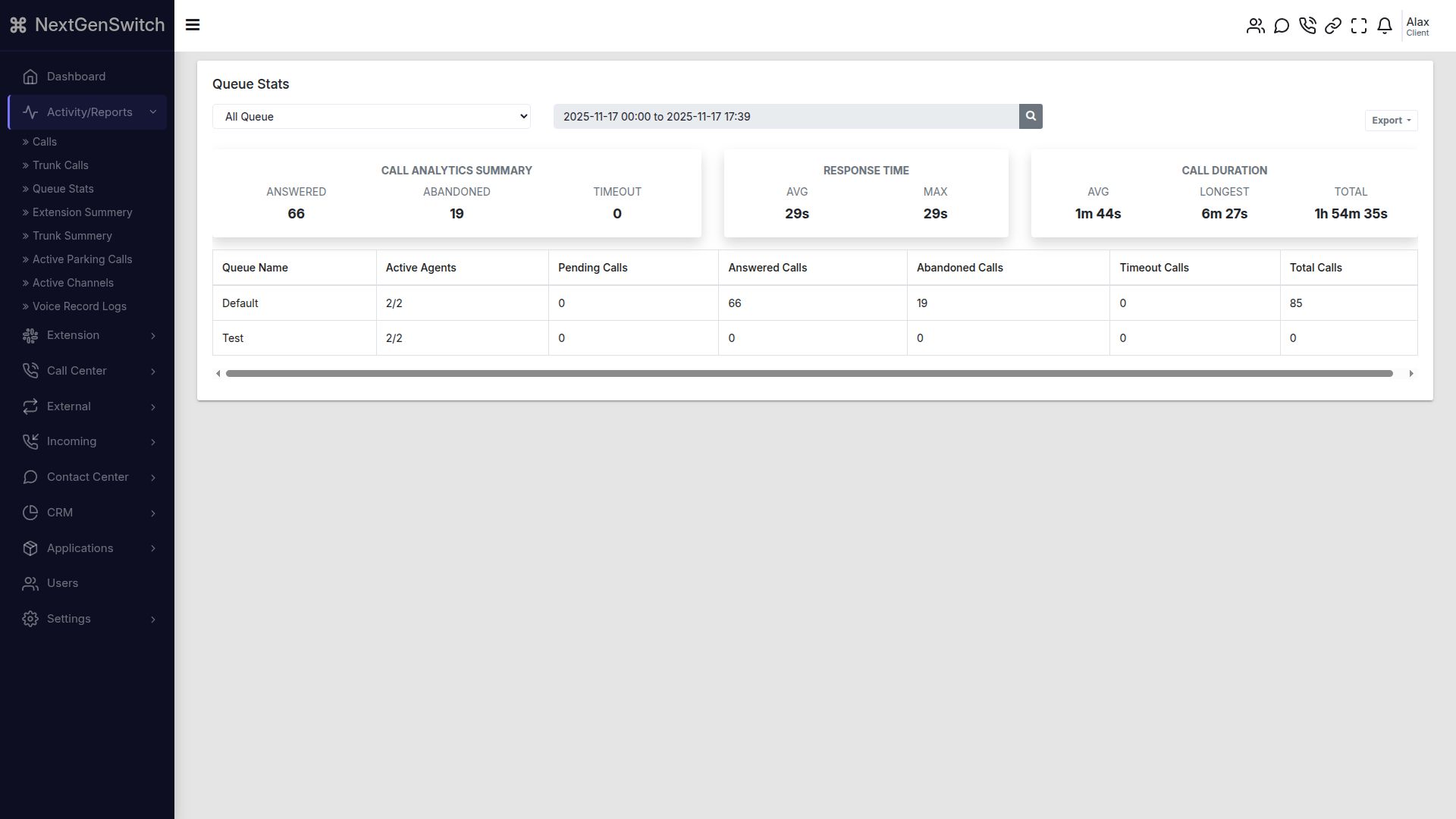Open the Export dropdown button

[1391, 121]
